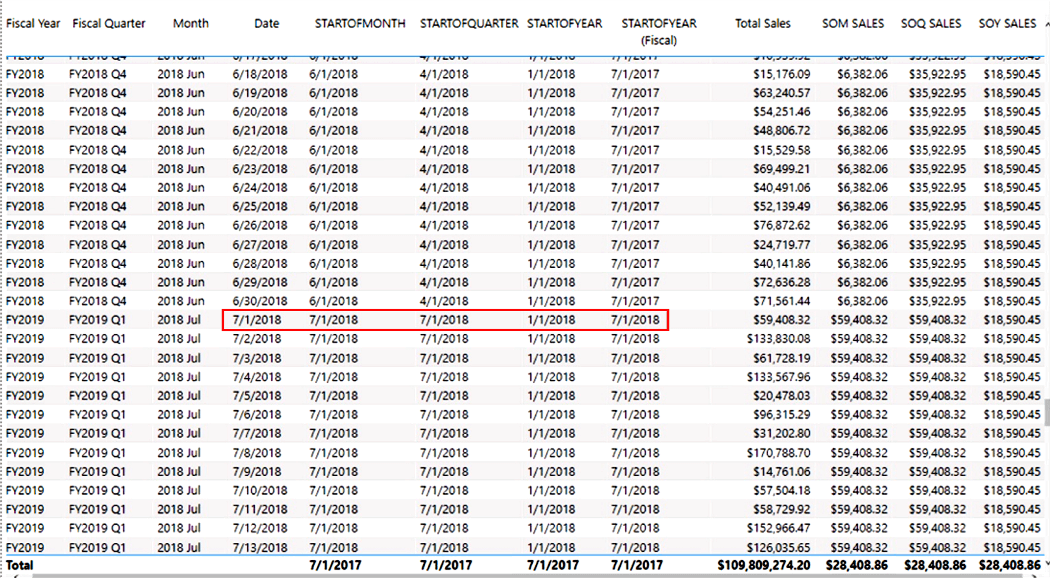1050x578 pixels.
Task: Click the Total Sales value $69,499.21
Action: coord(781,168)
